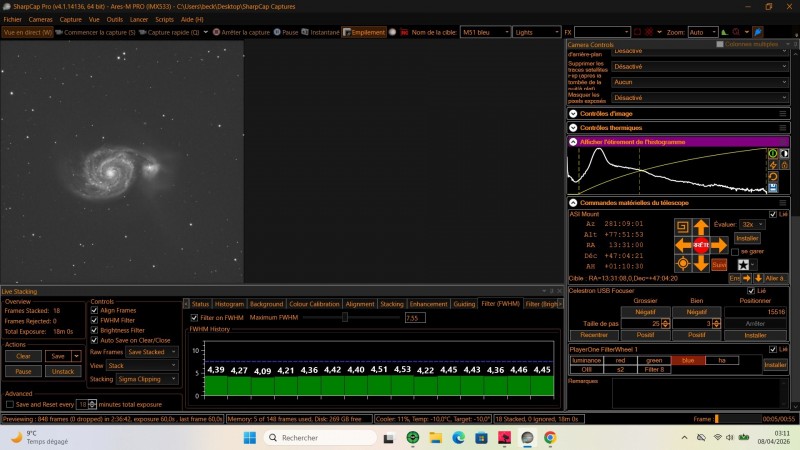This screenshot has height=450, width=800.
Task: Open the Raw Frames Save Stacked dropdown
Action: (x=152, y=352)
